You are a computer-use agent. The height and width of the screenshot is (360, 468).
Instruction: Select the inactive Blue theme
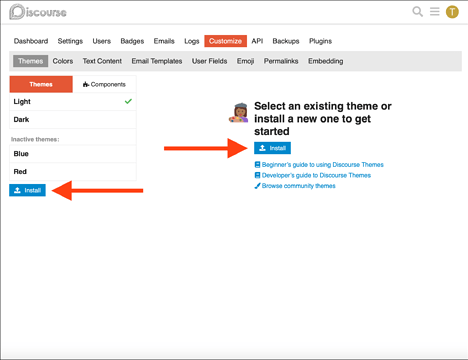pos(73,154)
